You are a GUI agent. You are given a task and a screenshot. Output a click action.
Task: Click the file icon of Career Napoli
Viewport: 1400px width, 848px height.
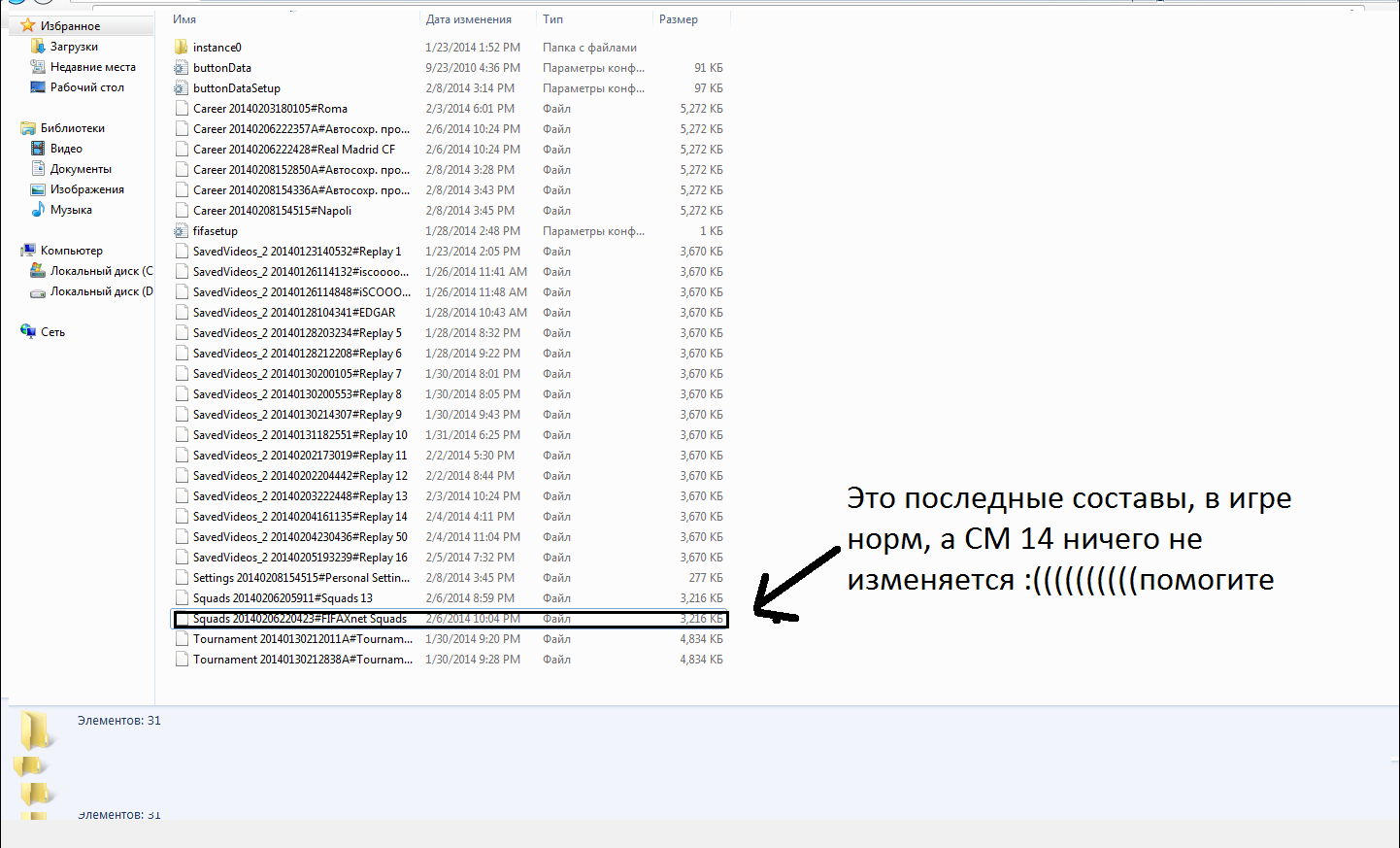pyautogui.click(x=181, y=210)
